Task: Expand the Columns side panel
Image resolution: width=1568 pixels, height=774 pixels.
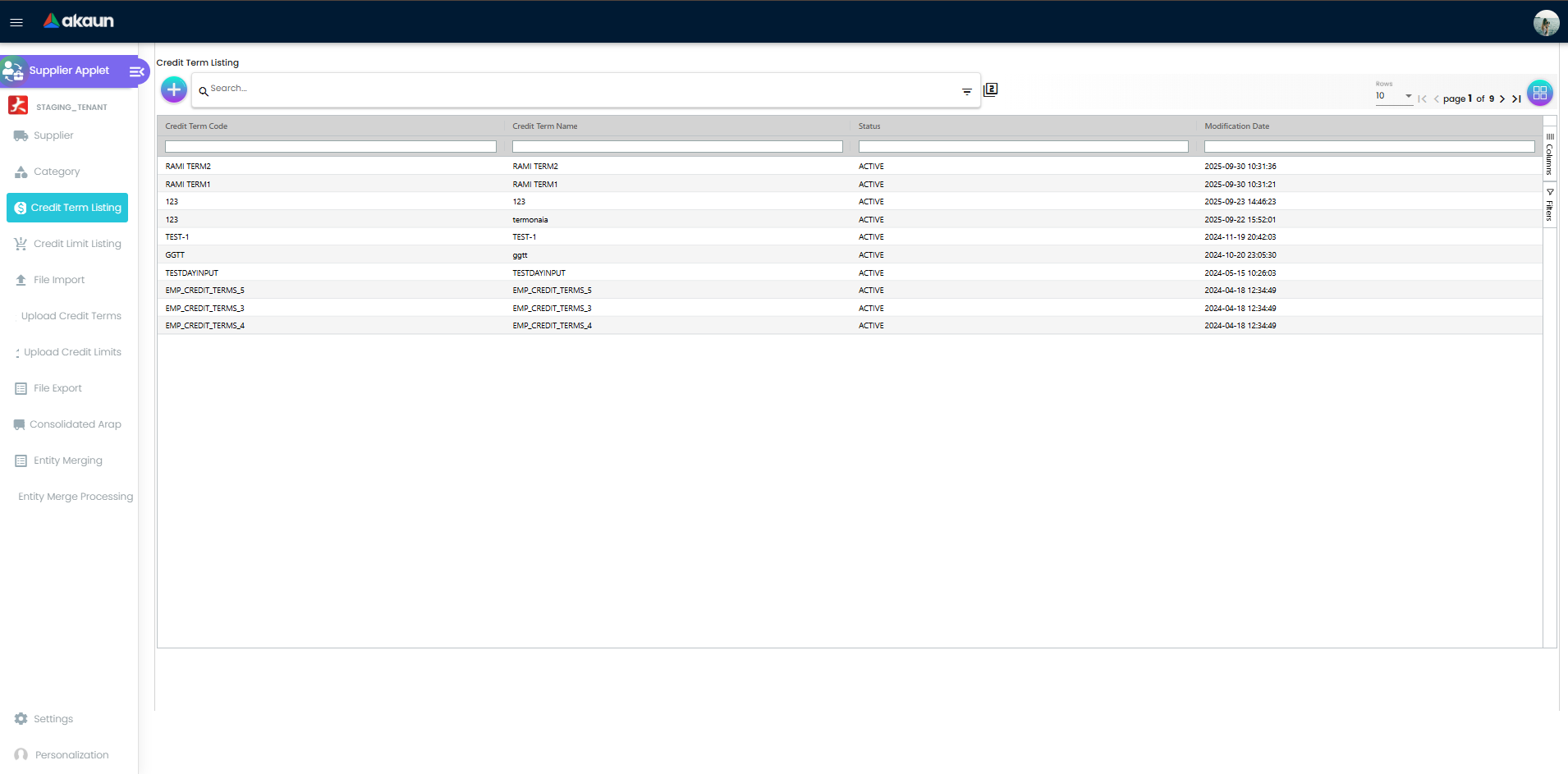Action: point(1549,154)
